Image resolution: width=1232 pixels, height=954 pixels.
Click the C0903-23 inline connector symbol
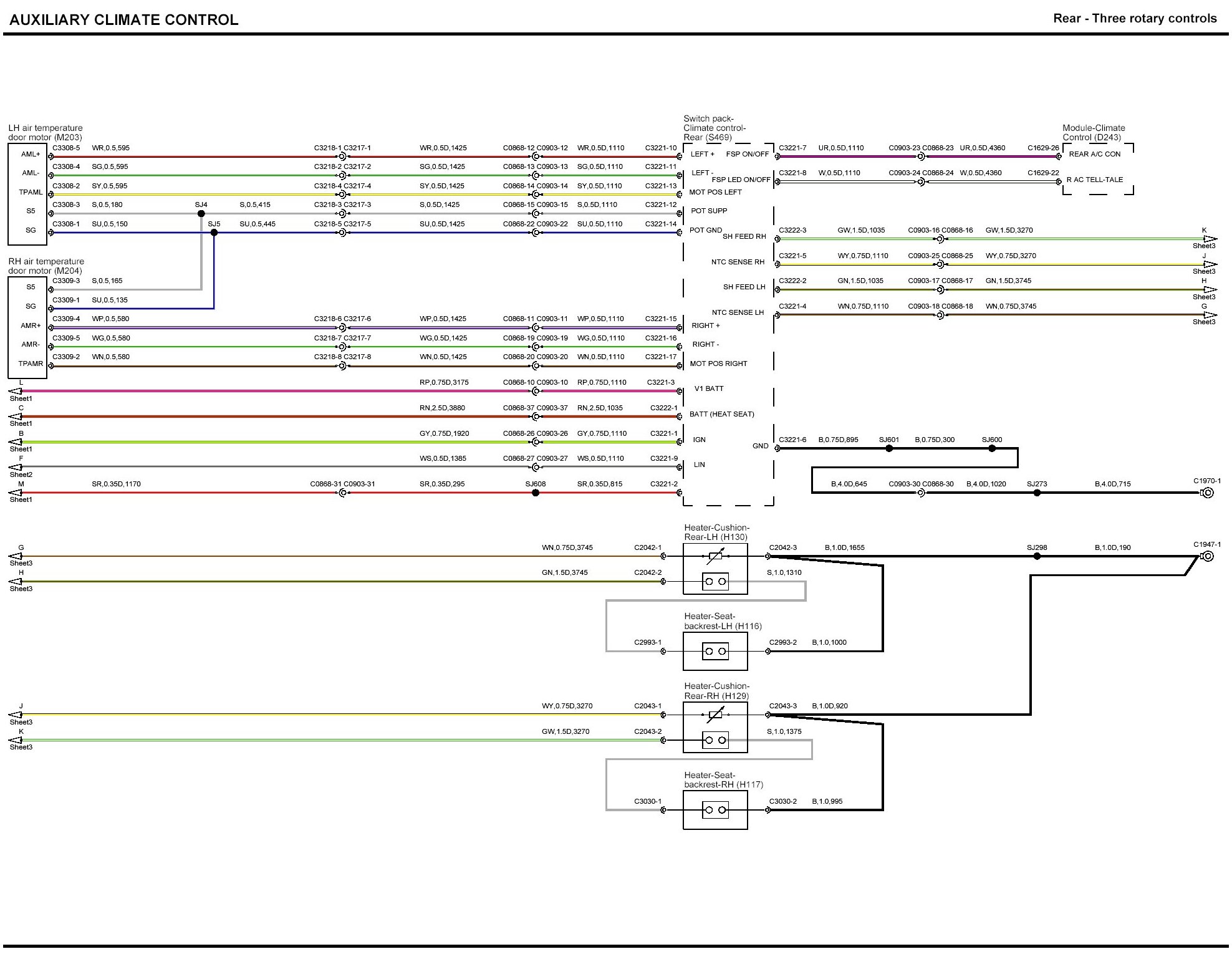click(x=920, y=157)
